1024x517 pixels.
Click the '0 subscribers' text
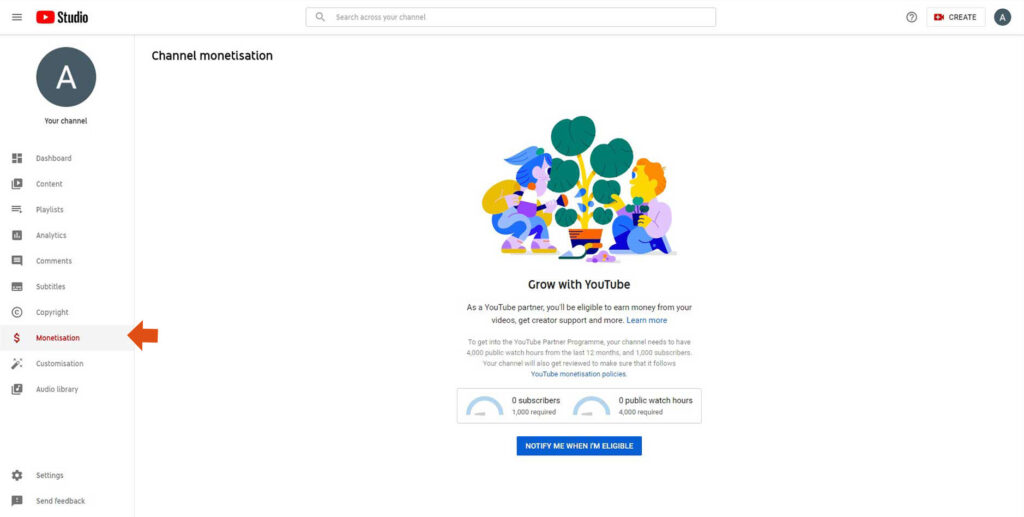[x=536, y=400]
